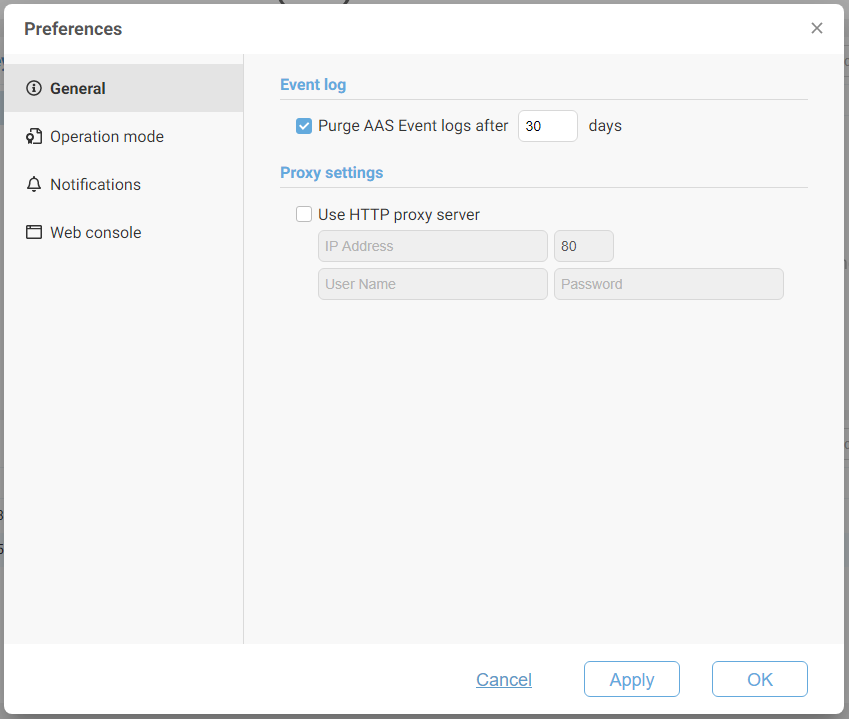Enable Use HTTP proxy server checkbox

(304, 214)
